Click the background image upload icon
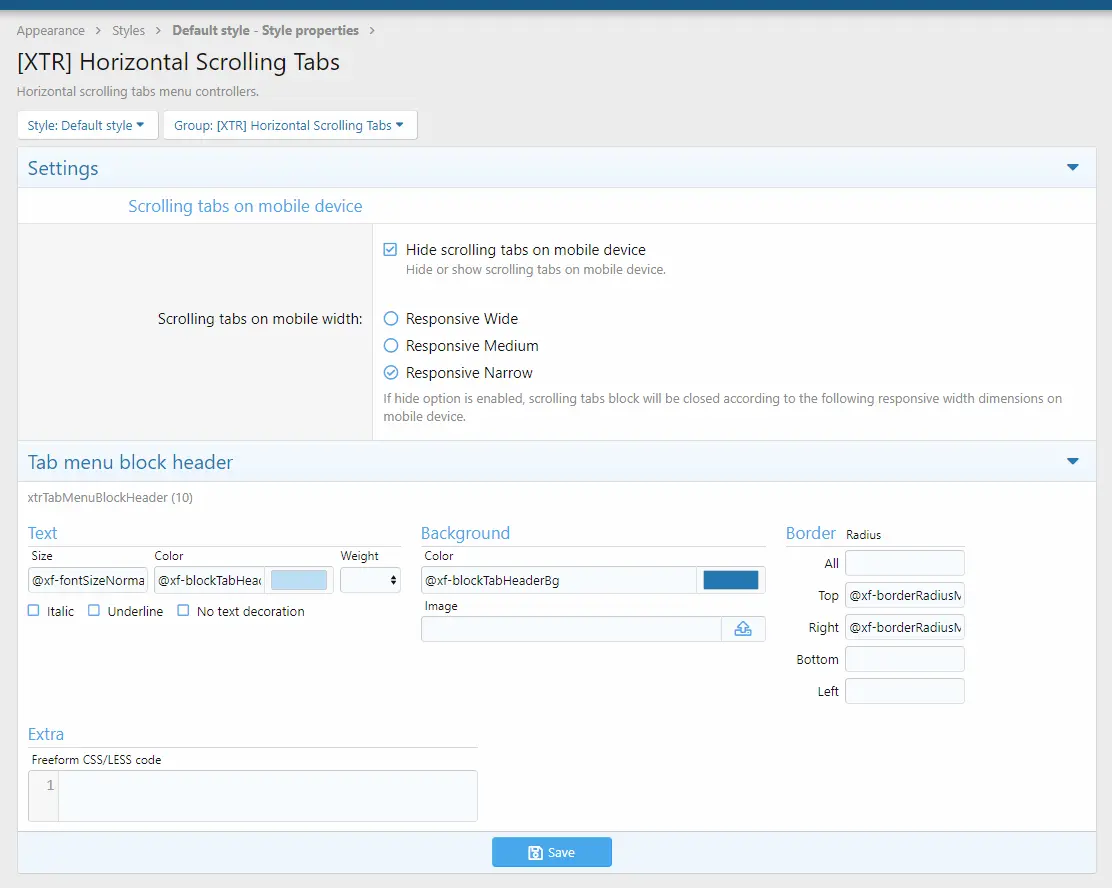 tap(743, 629)
